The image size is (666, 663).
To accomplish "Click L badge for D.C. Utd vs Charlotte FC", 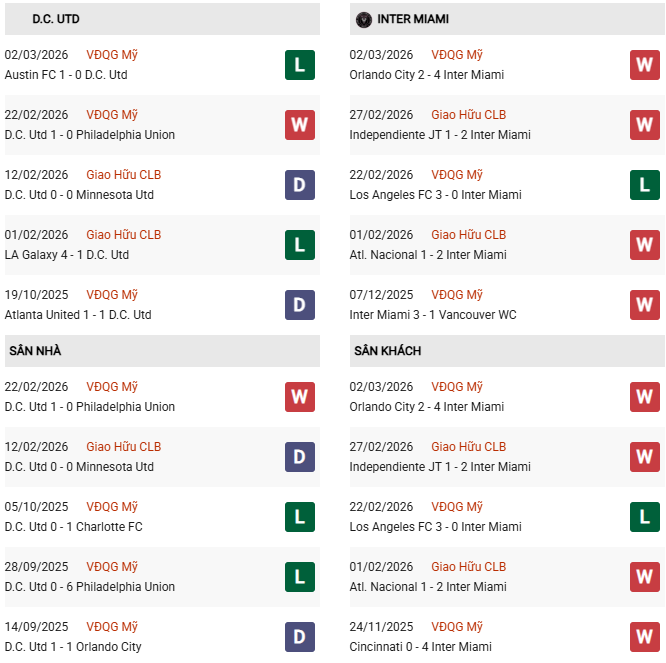I will (x=299, y=517).
